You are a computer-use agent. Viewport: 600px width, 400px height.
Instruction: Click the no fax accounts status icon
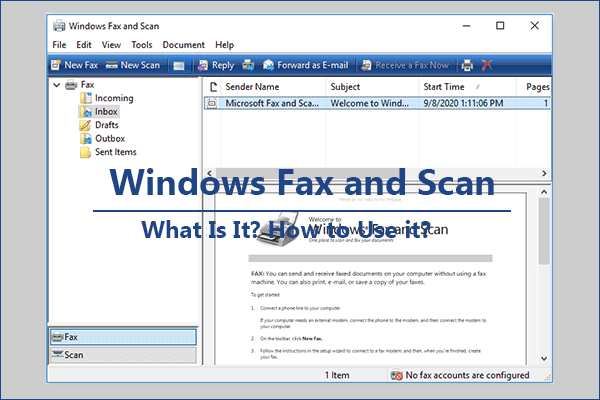coord(396,375)
